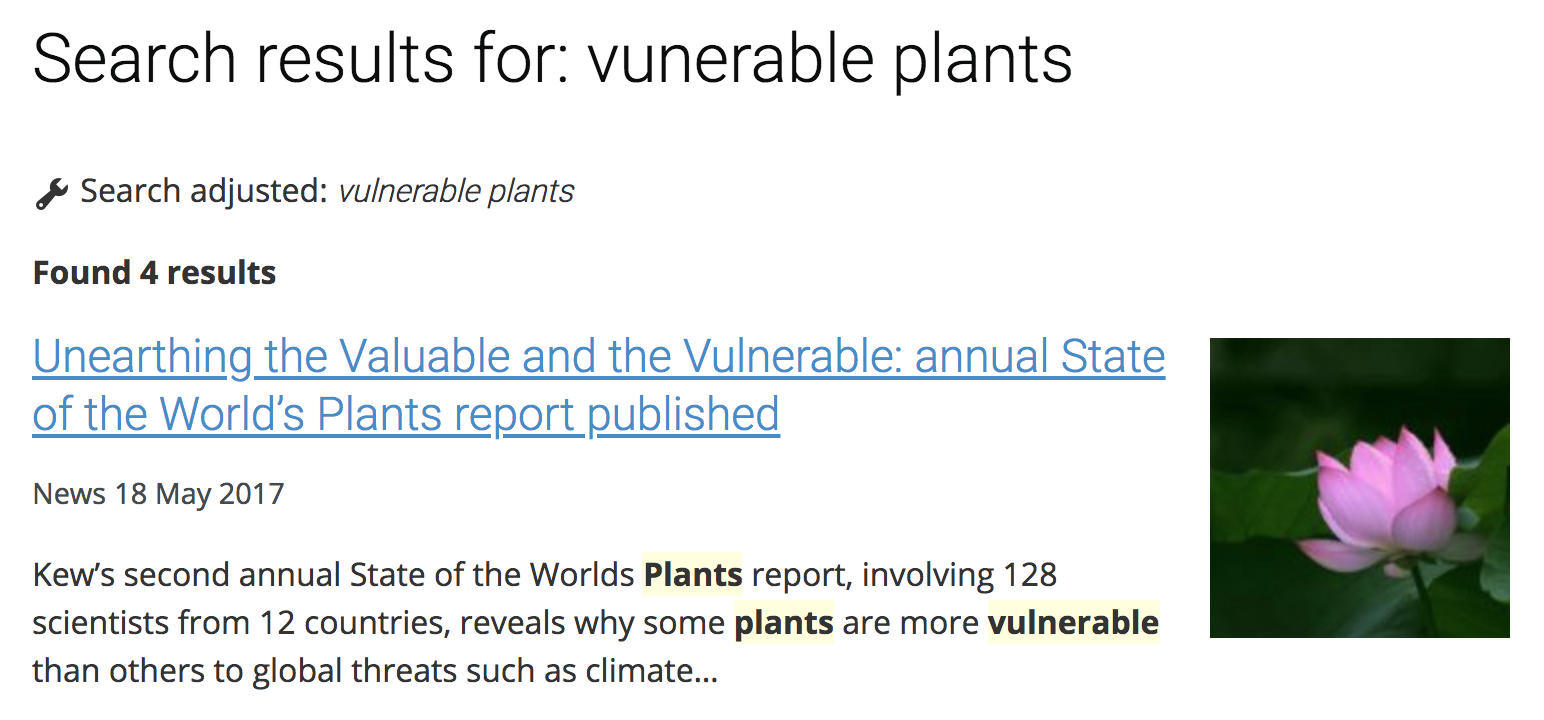Click the word 'Vulnerable:' in the article title
The width and height of the screenshot is (1544, 720).
point(792,356)
